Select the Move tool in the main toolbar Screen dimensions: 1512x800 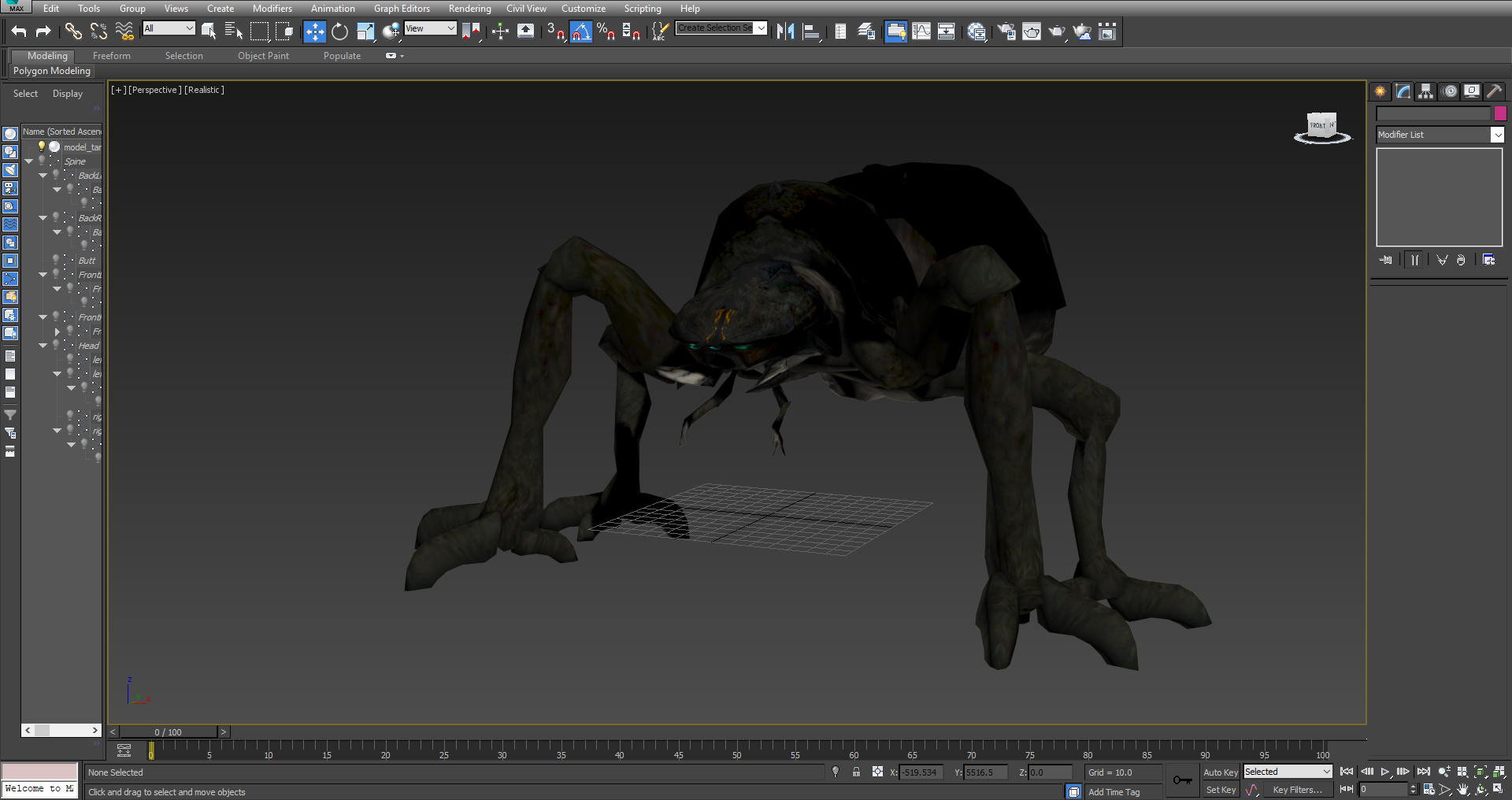pyautogui.click(x=314, y=31)
